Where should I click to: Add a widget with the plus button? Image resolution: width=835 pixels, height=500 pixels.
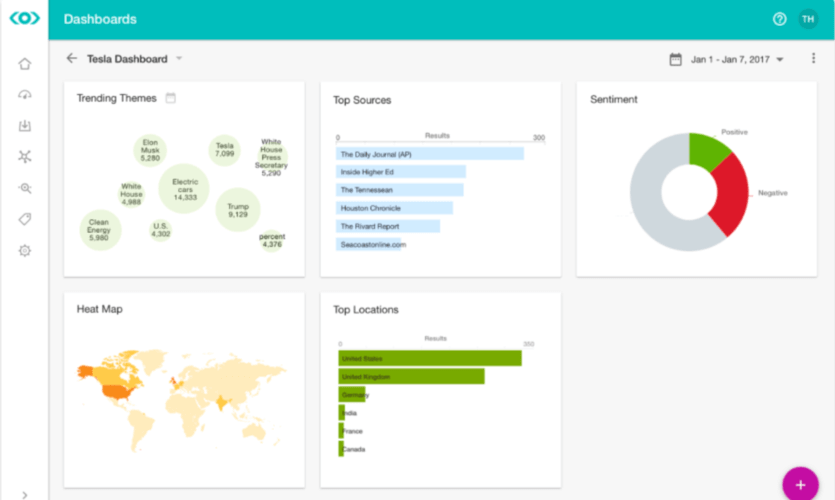(x=800, y=483)
